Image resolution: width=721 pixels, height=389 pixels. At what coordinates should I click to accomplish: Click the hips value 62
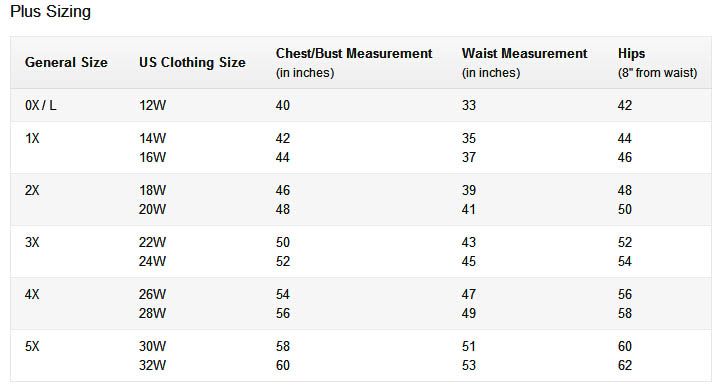(x=625, y=365)
